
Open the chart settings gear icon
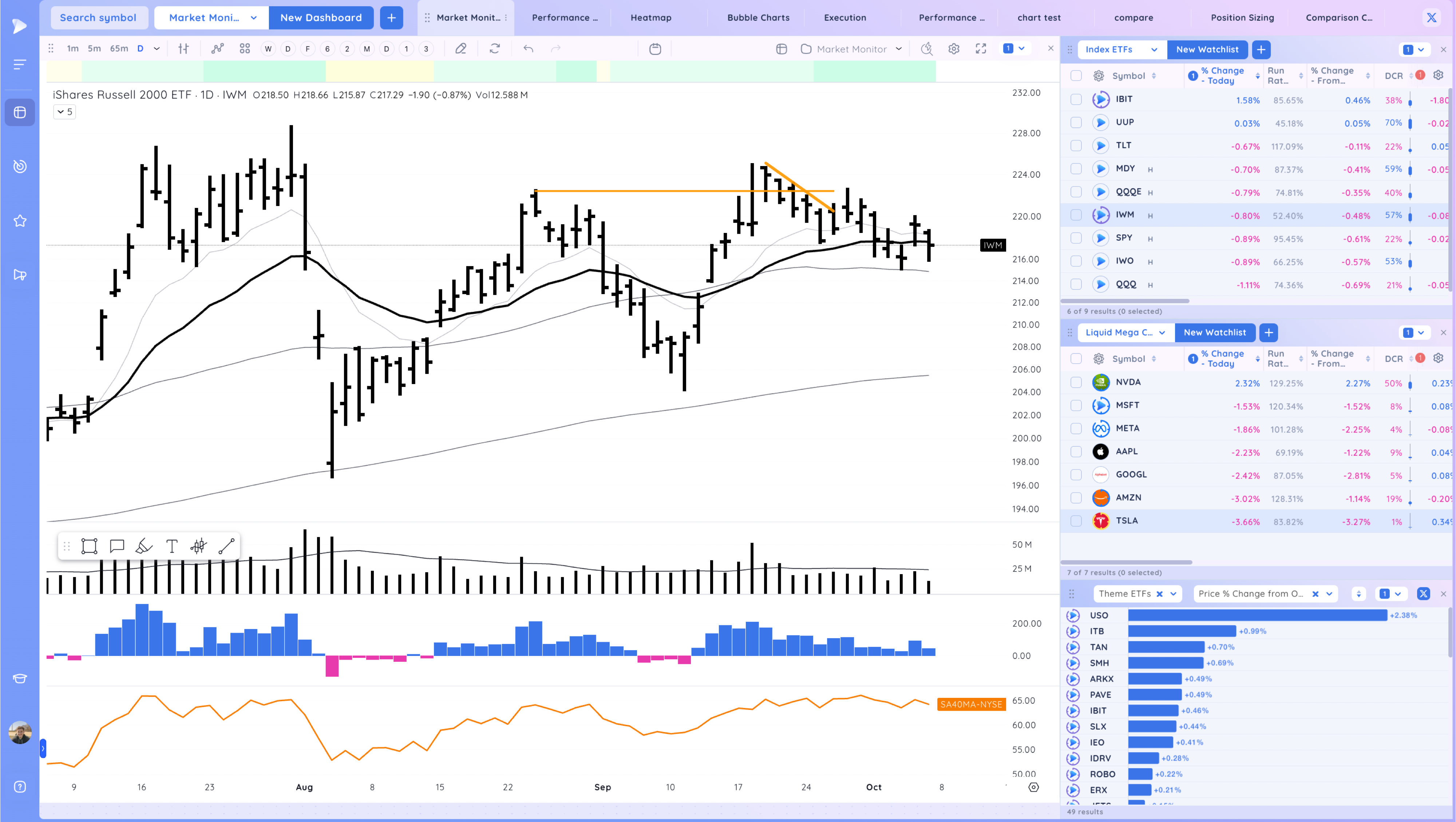(954, 49)
